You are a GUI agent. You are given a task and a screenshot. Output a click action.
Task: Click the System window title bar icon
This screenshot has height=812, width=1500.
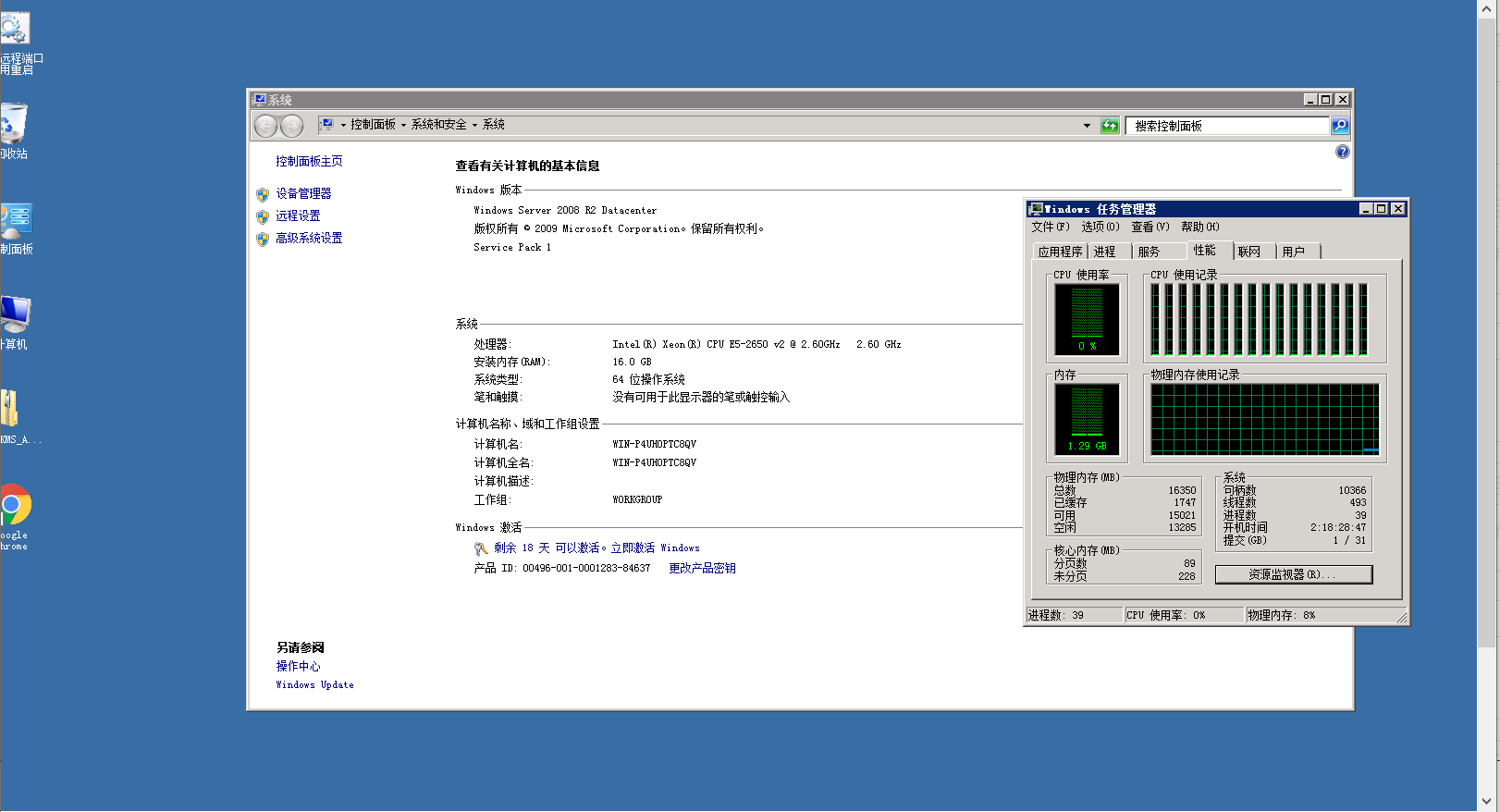[x=259, y=100]
